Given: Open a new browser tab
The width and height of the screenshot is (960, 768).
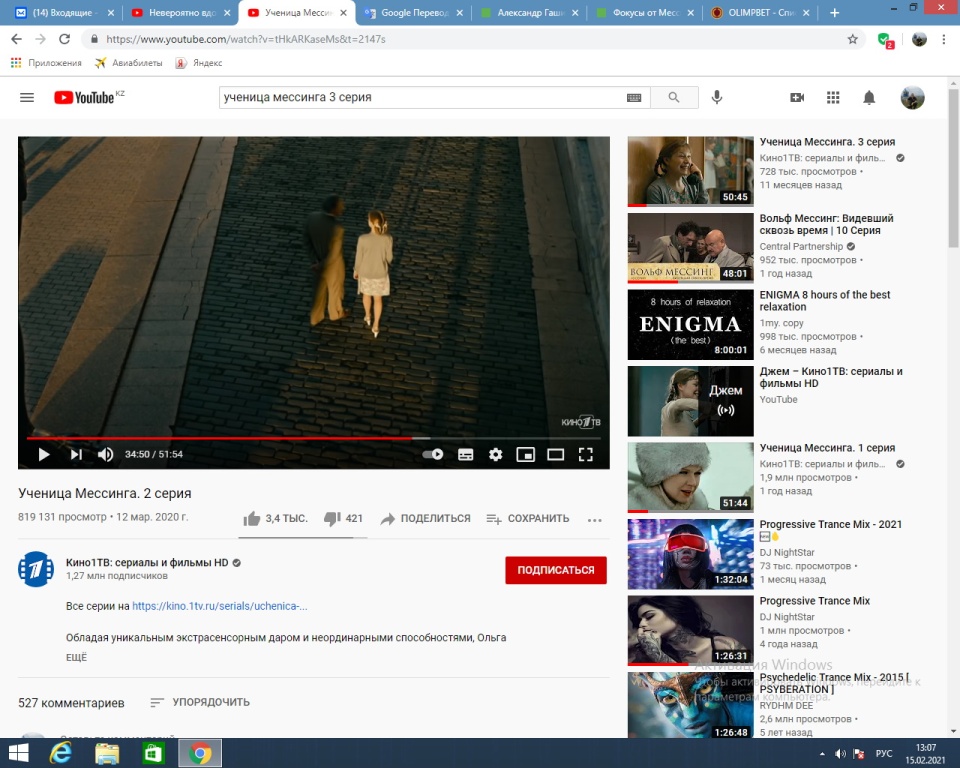Looking at the screenshot, I should 834,12.
